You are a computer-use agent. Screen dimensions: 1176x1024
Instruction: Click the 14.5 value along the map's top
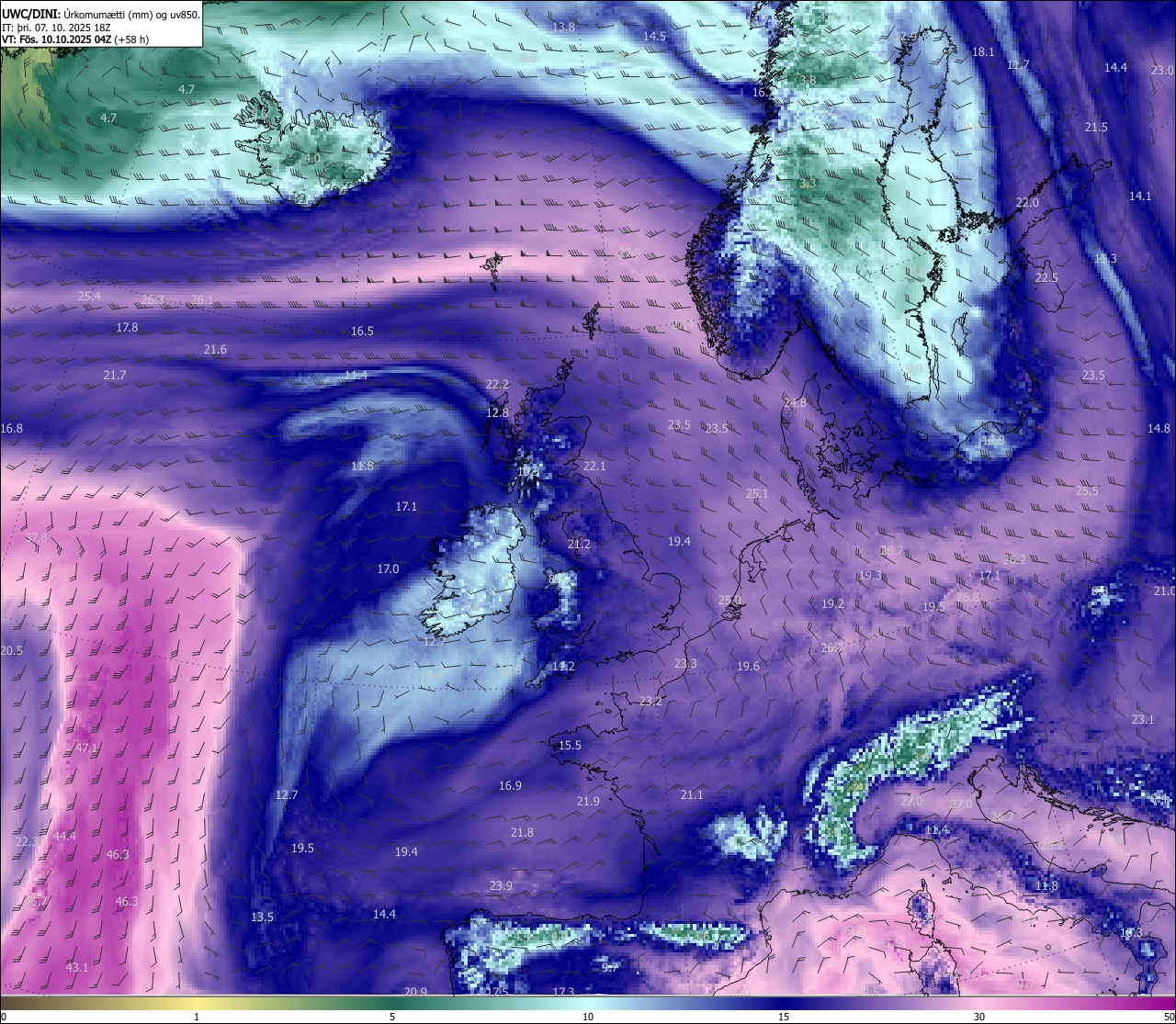point(654,36)
